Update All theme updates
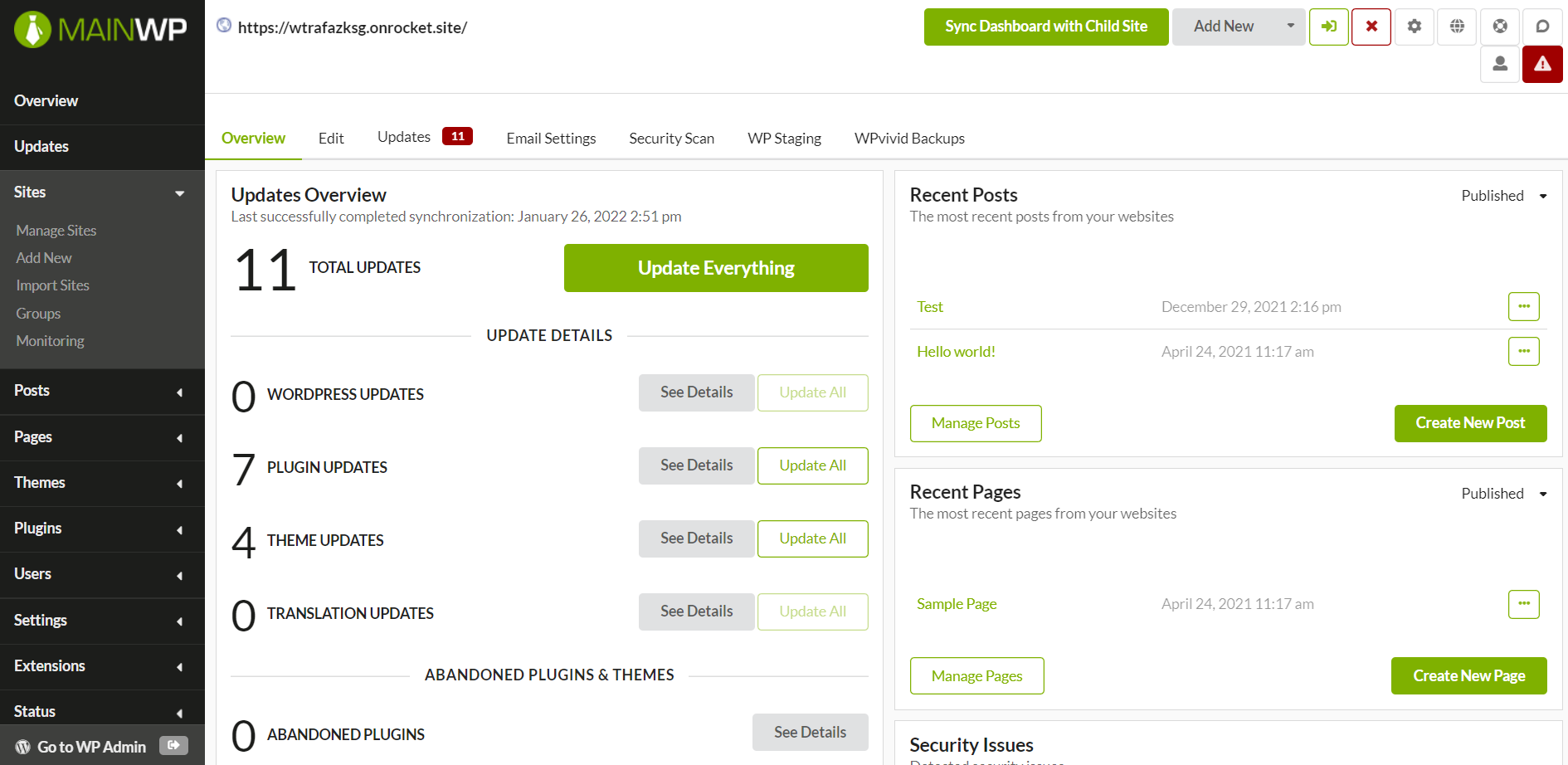1568x765 pixels. [812, 538]
